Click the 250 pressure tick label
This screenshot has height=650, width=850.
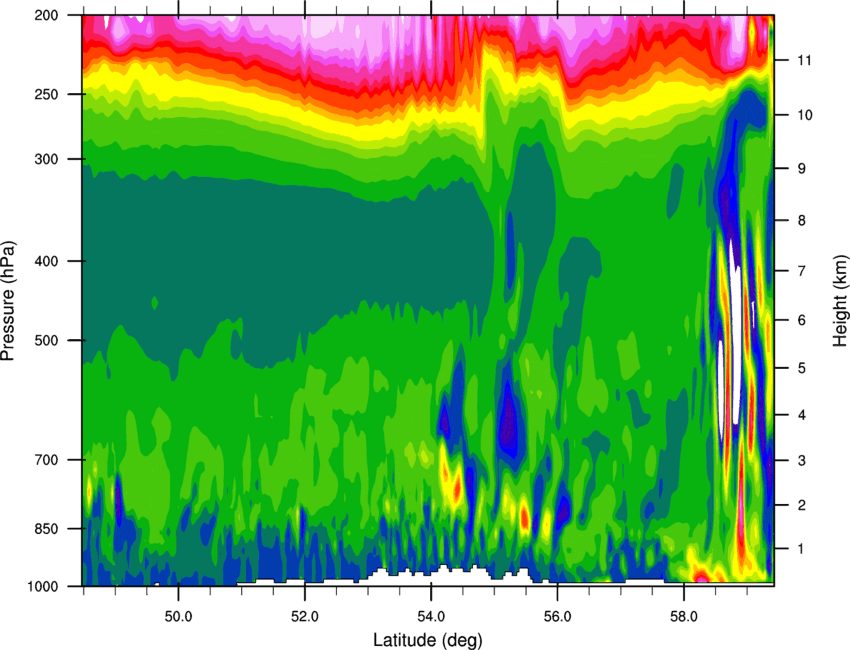tap(48, 94)
